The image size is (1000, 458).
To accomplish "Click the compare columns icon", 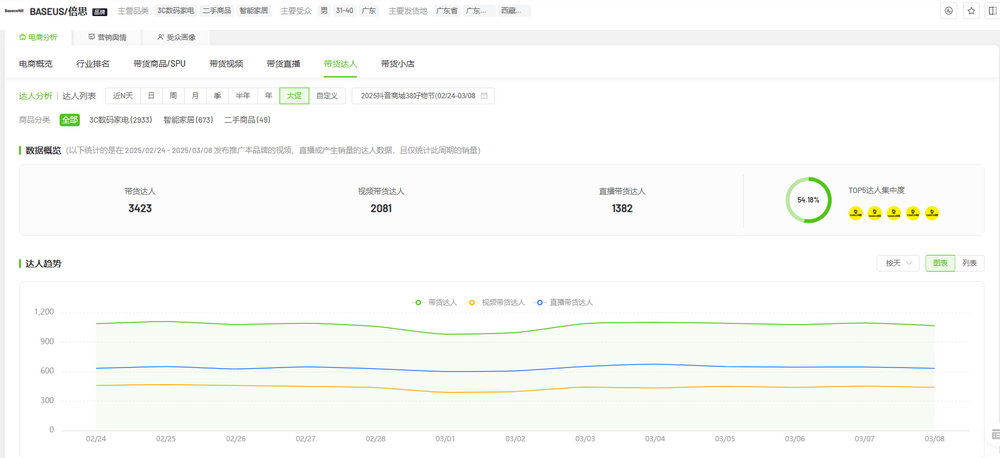I will pyautogui.click(x=994, y=11).
